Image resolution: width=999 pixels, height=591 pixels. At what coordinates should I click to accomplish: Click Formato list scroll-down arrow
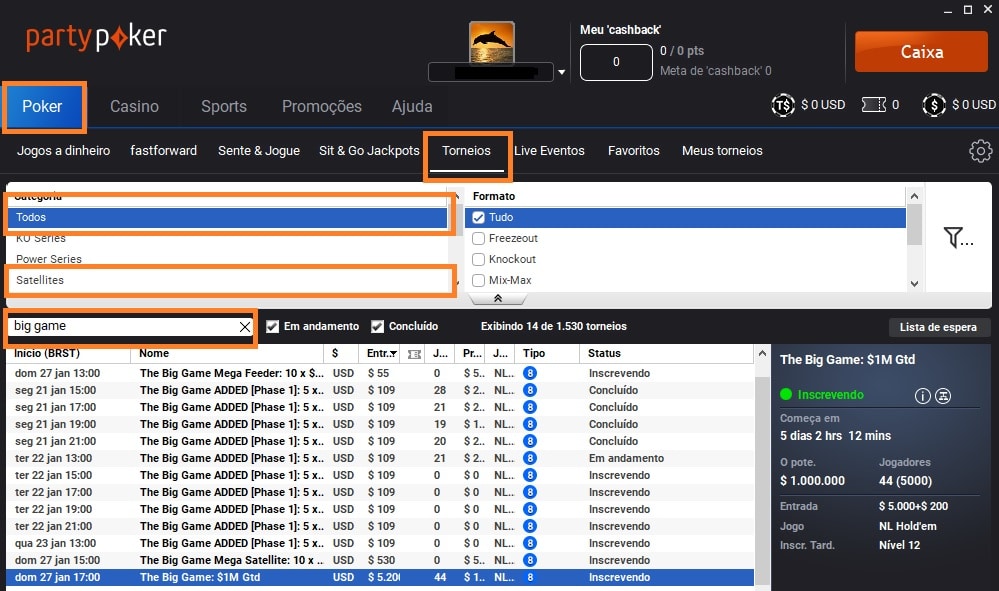[x=914, y=284]
